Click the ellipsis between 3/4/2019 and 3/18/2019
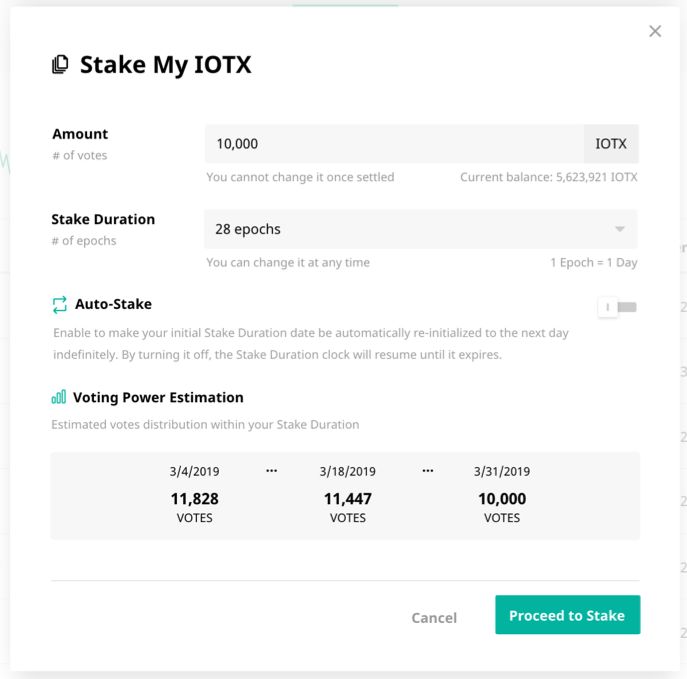Screen dimensions: 687x679 [x=272, y=471]
